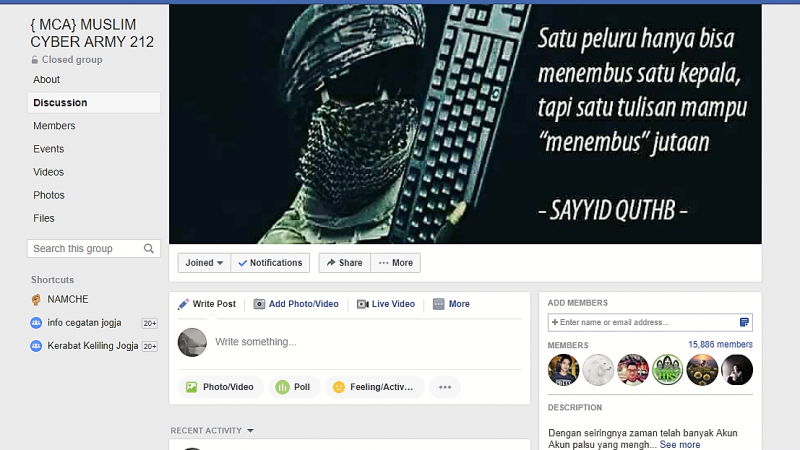Go to the Members section
800x450 pixels.
tap(54, 126)
